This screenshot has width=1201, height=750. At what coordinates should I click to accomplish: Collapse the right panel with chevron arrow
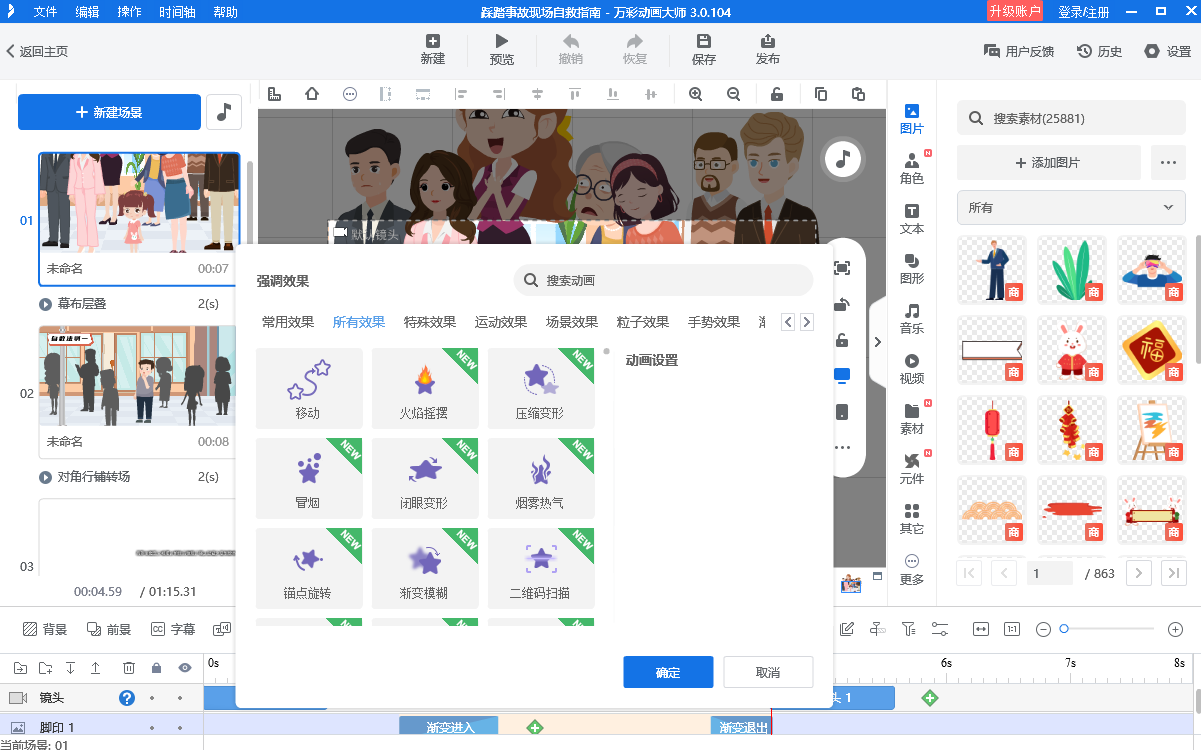click(877, 342)
